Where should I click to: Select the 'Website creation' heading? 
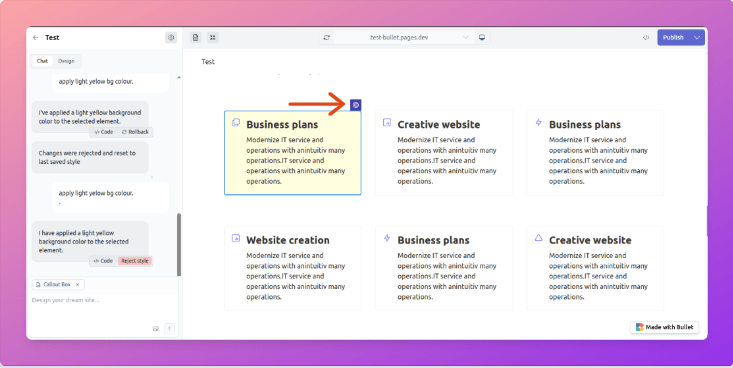point(288,240)
